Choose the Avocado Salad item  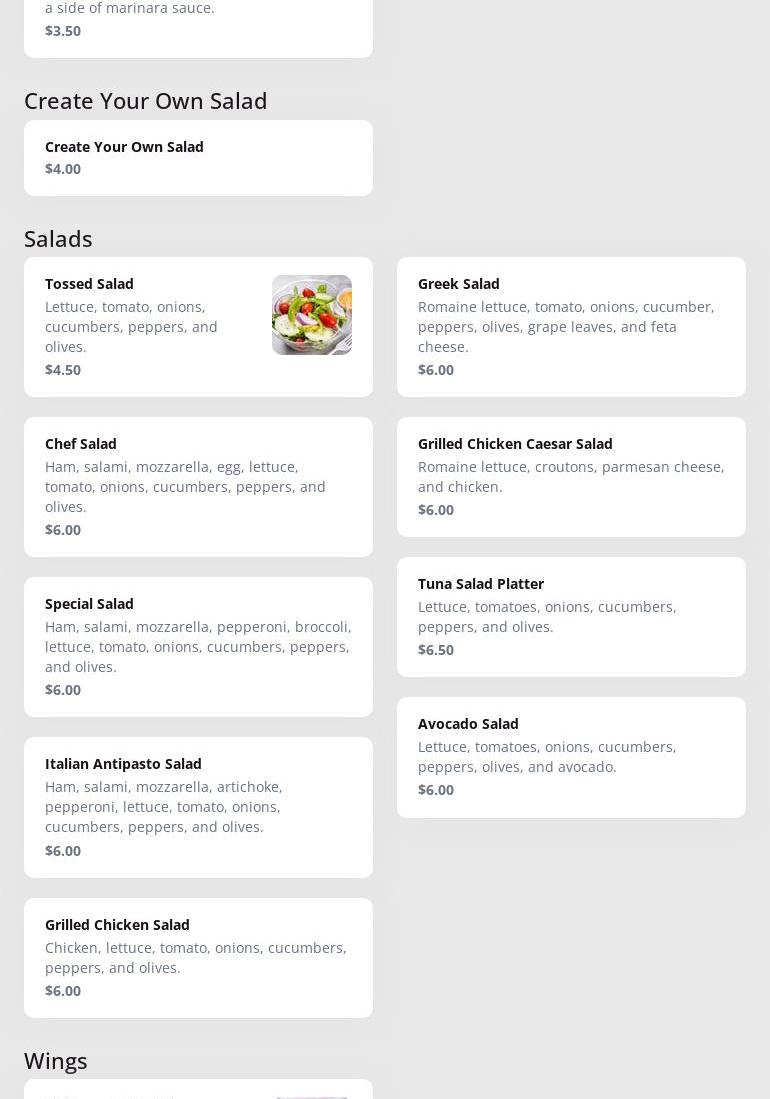pyautogui.click(x=468, y=724)
